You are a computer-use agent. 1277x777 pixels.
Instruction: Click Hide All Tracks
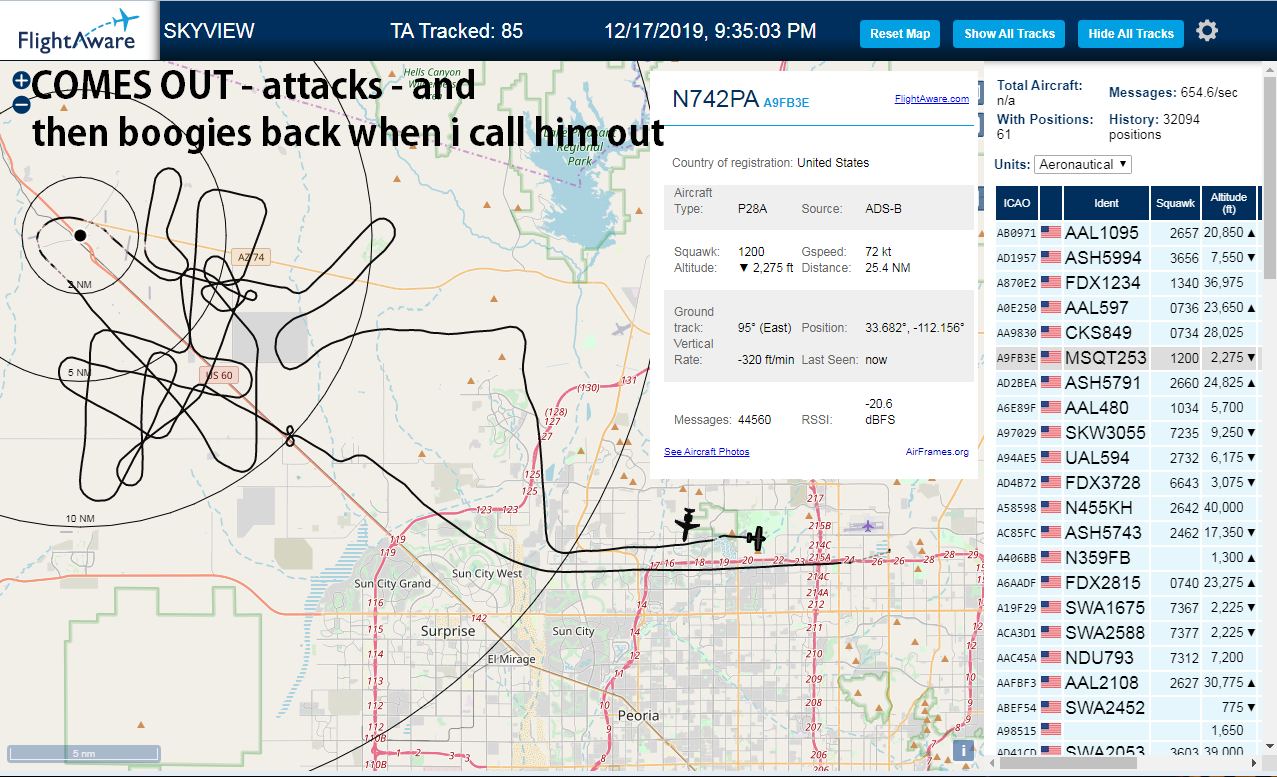pos(1131,34)
